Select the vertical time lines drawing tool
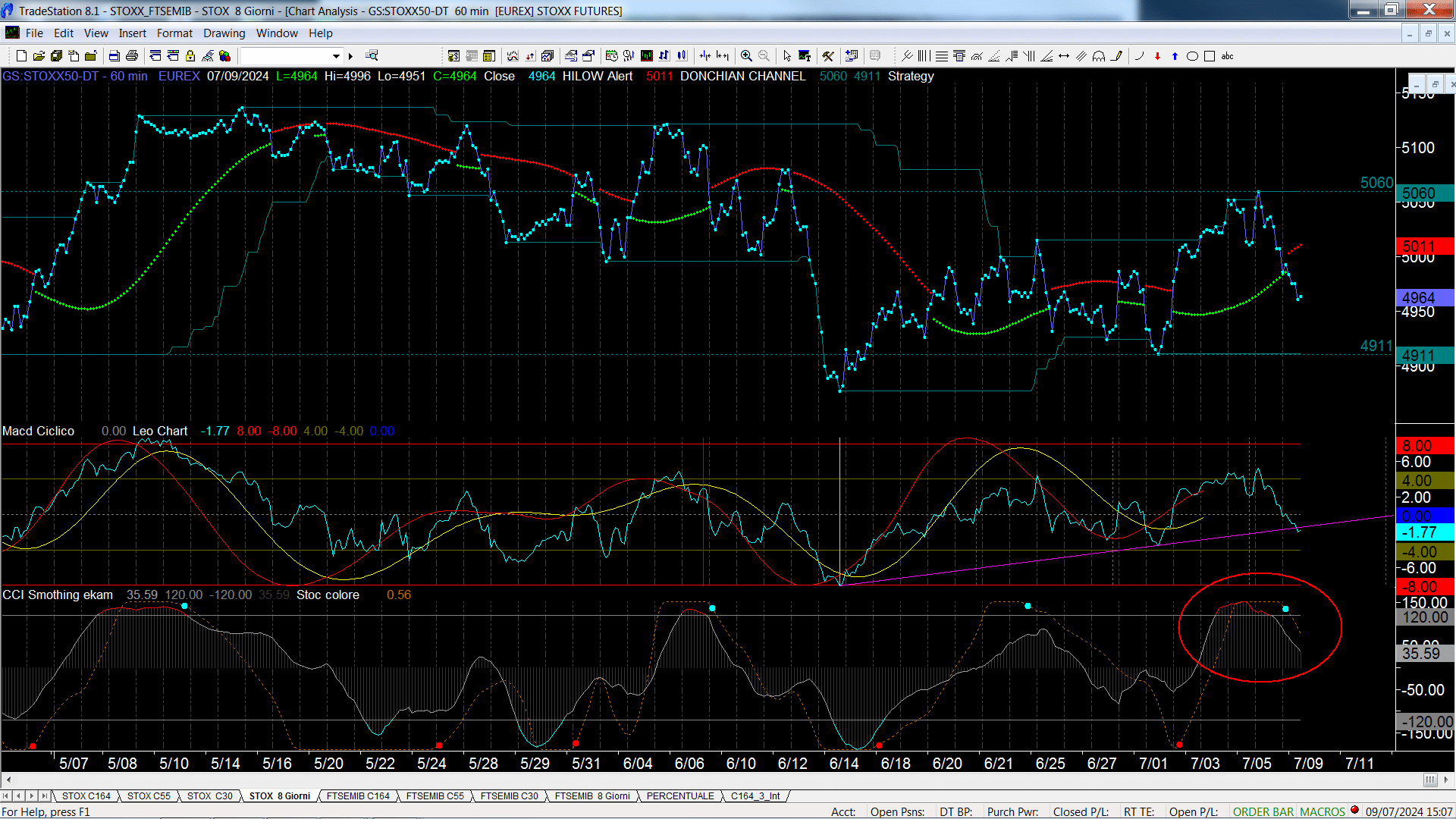Viewport: 1456px width, 819px height. (924, 56)
